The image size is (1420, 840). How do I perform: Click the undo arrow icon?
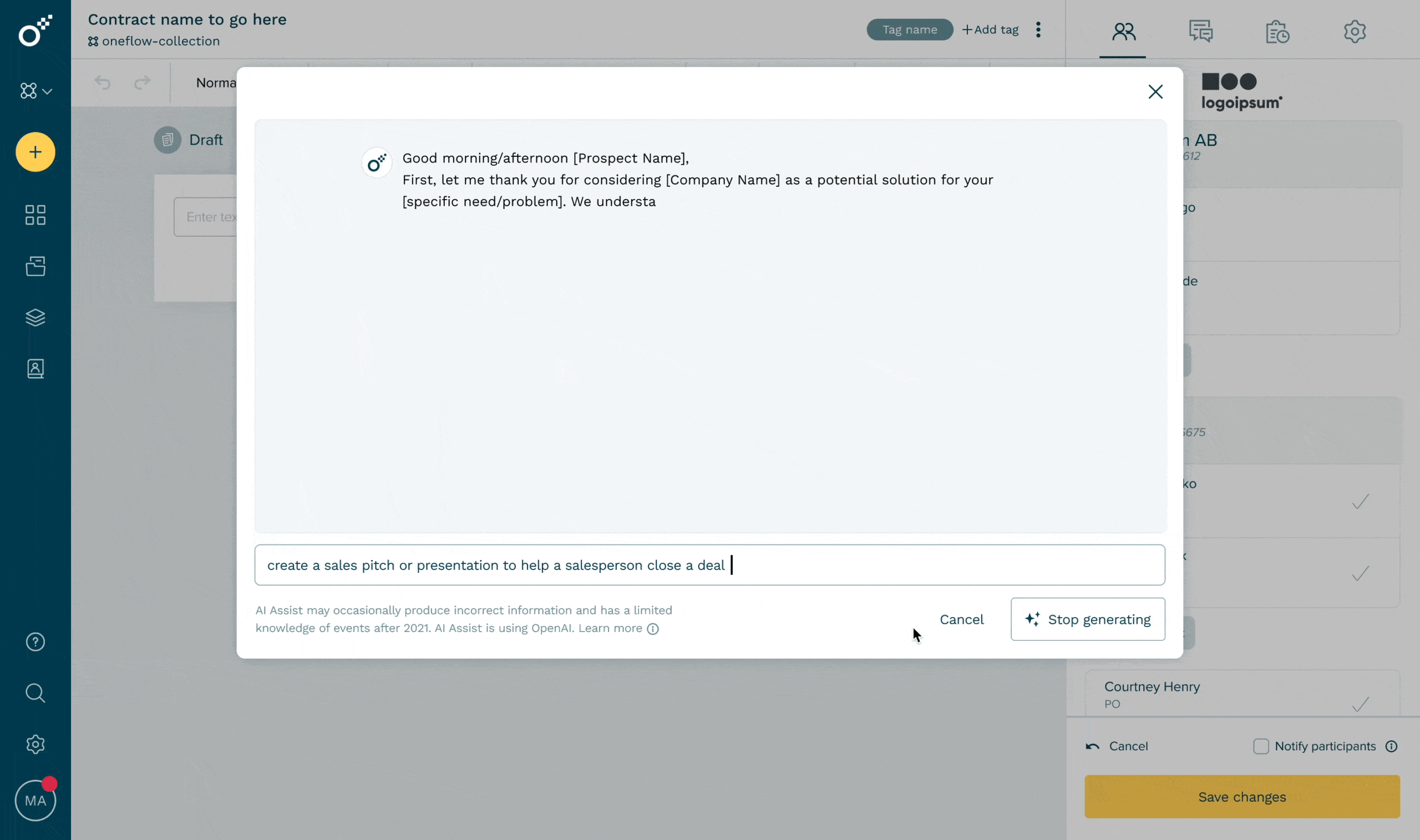(x=103, y=82)
